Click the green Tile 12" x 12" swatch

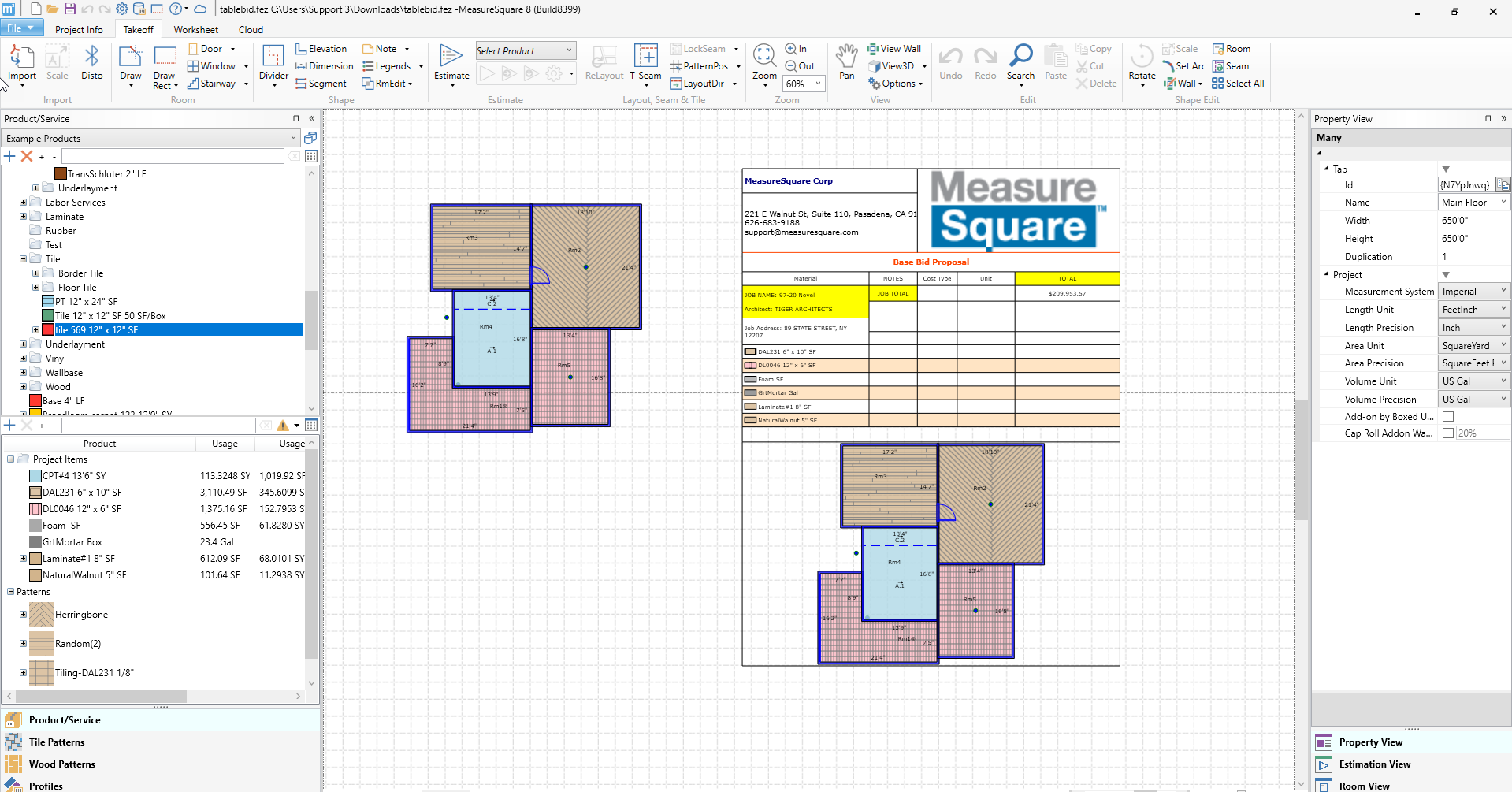coord(48,316)
